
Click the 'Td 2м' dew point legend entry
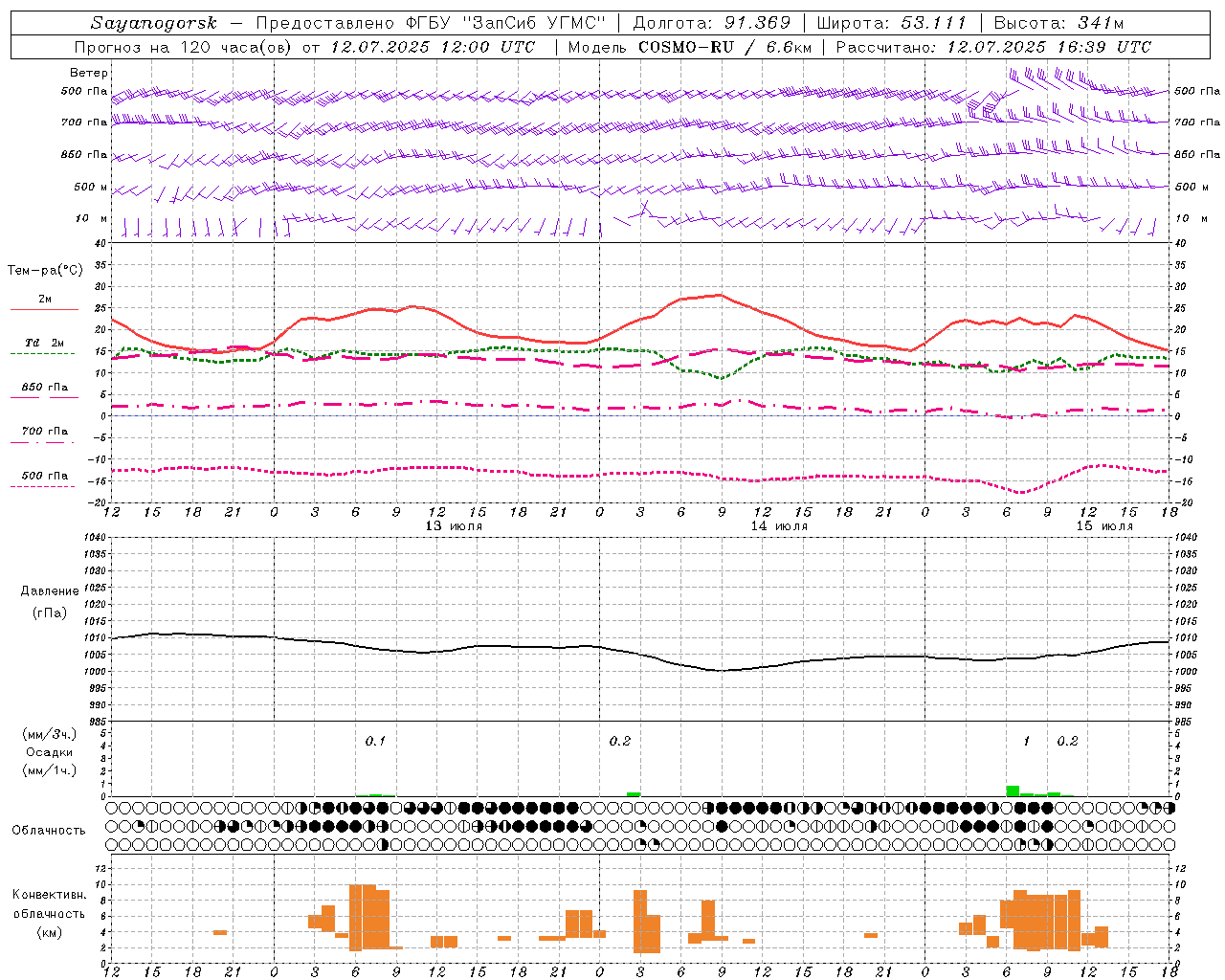coord(44,343)
